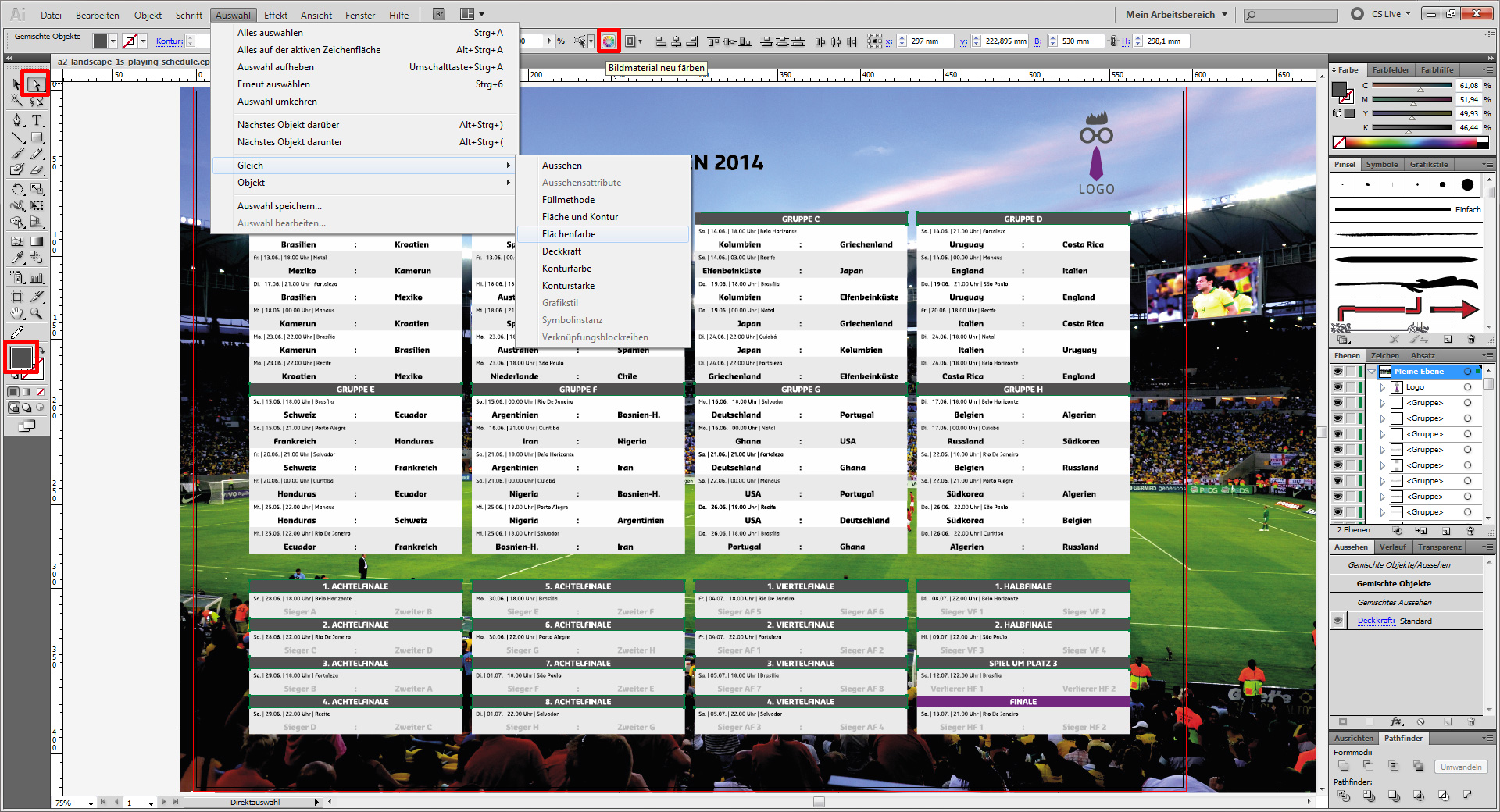Hide the Logo layer
Screen dimensions: 1500x812
(x=1337, y=386)
